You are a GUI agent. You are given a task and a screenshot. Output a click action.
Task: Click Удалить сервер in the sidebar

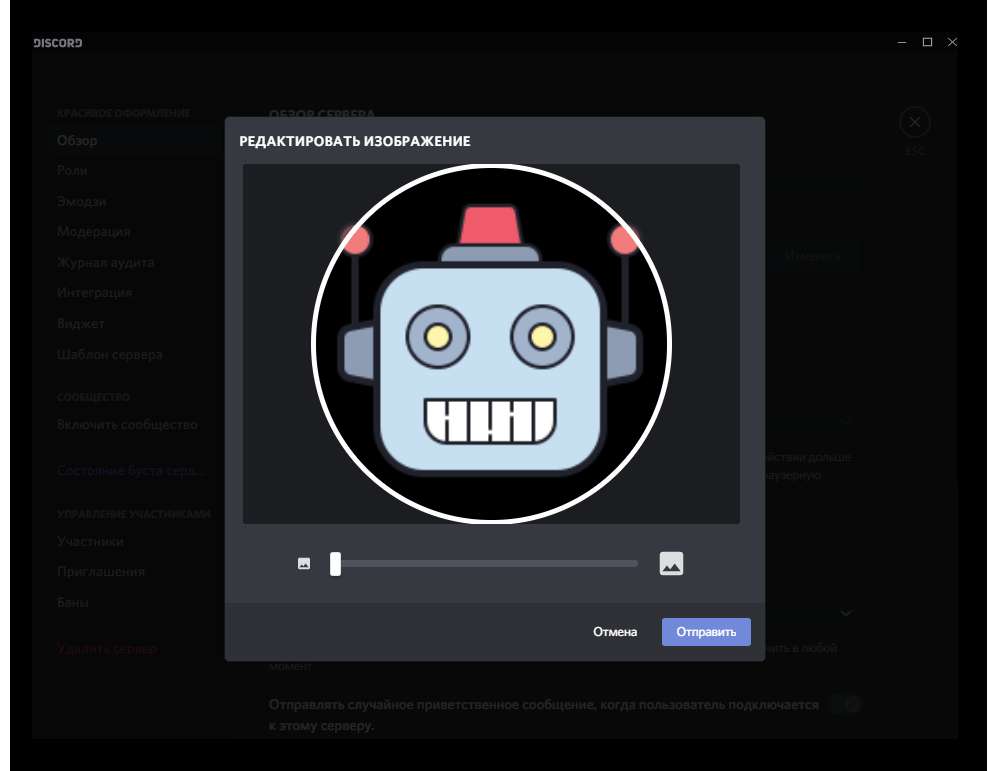coord(107,649)
